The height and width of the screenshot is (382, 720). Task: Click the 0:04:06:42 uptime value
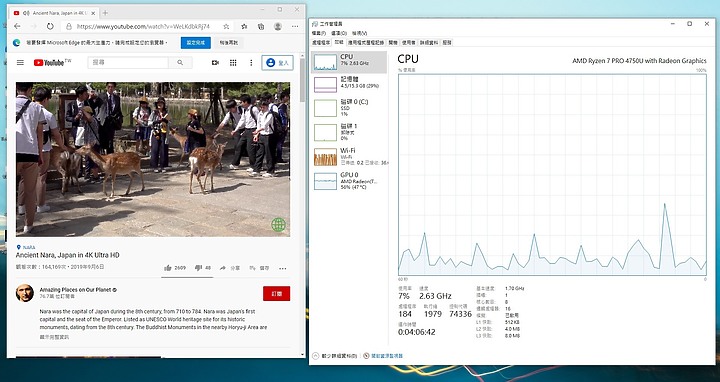point(416,332)
